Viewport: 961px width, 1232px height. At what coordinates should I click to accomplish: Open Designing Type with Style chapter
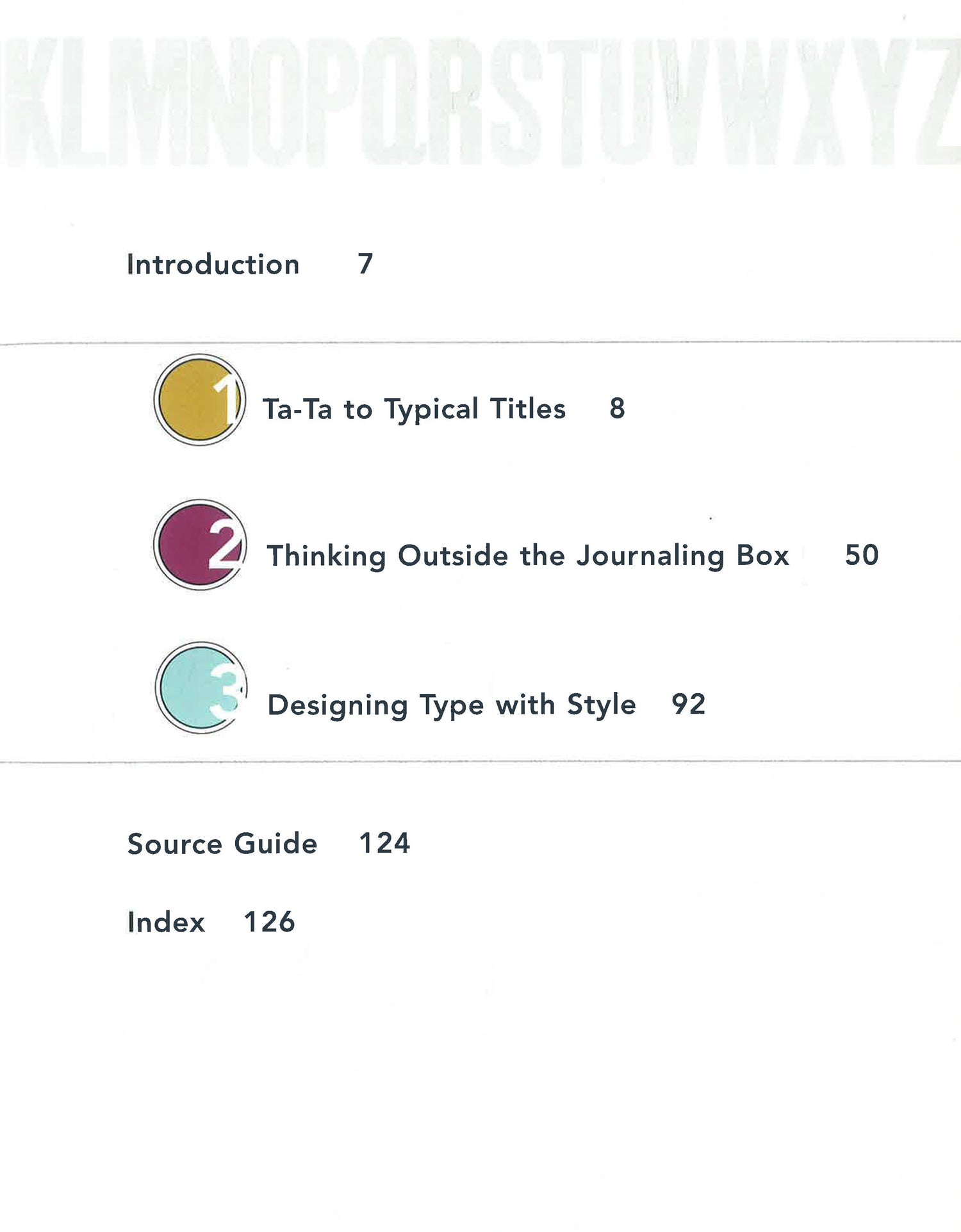click(451, 705)
